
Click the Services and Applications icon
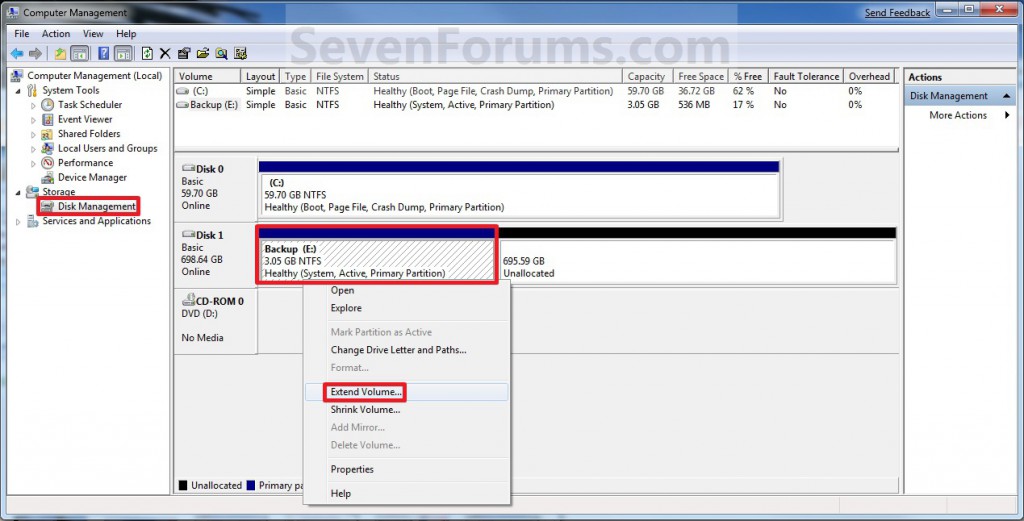click(33, 221)
